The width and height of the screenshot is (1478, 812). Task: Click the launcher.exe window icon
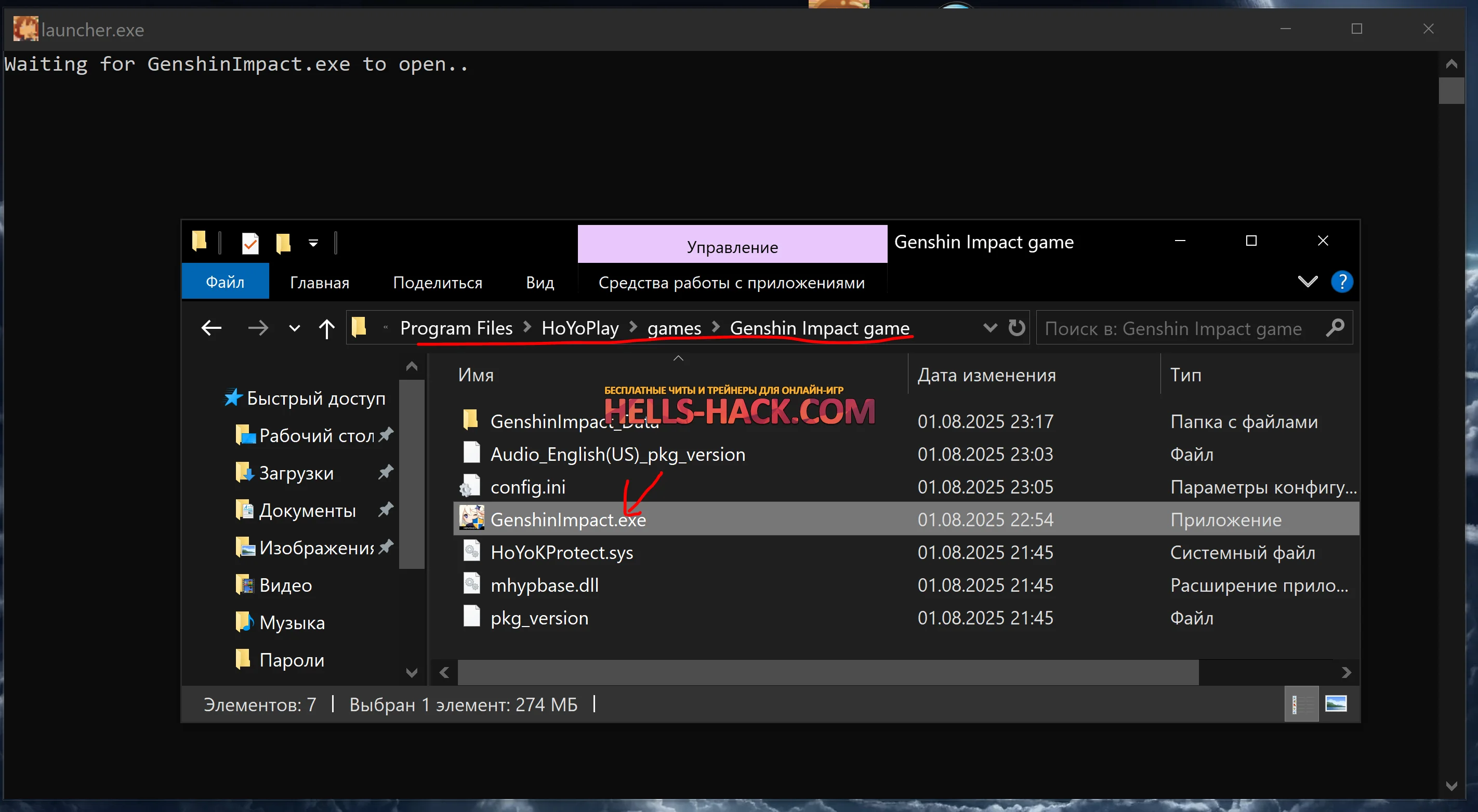click(x=25, y=29)
